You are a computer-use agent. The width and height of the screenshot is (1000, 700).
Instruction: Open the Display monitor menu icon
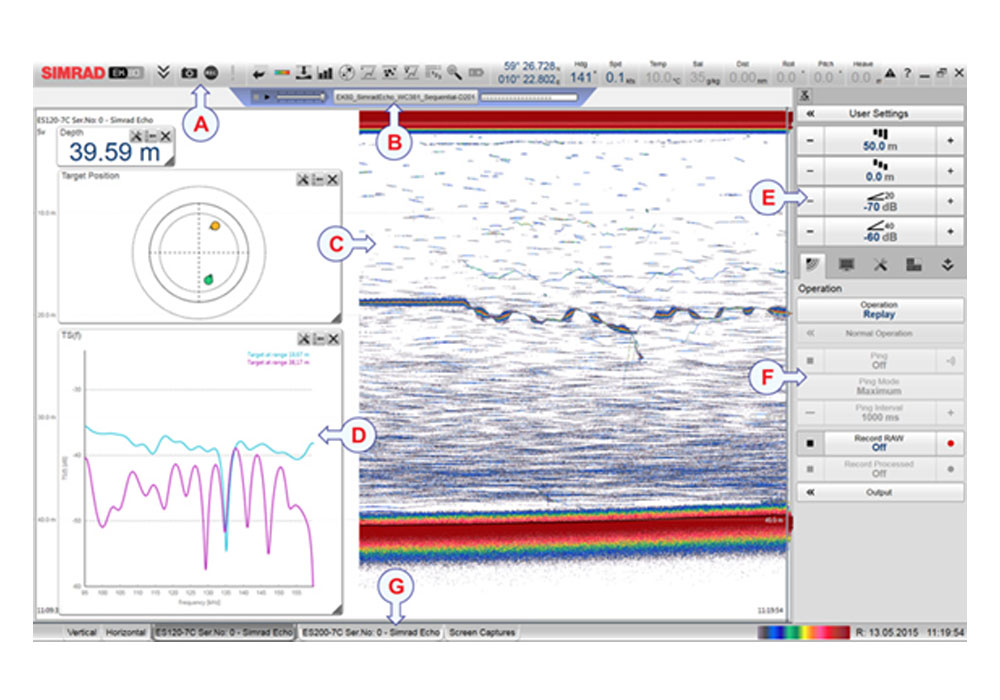pos(848,265)
